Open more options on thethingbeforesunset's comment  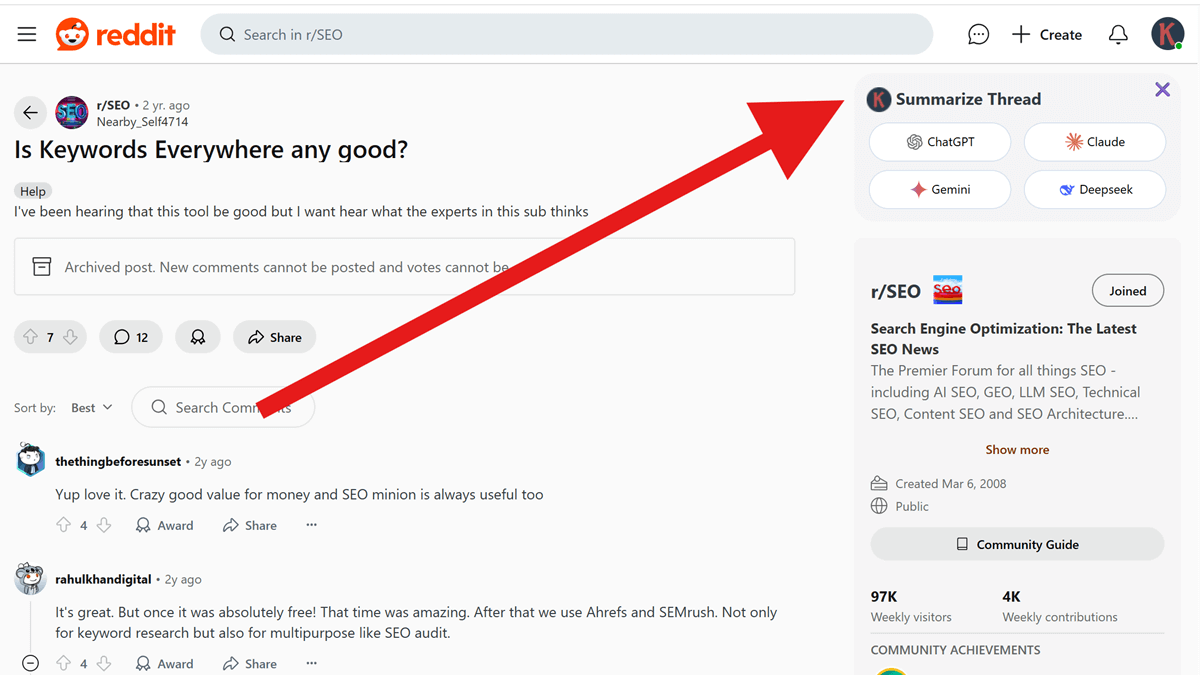(x=311, y=525)
